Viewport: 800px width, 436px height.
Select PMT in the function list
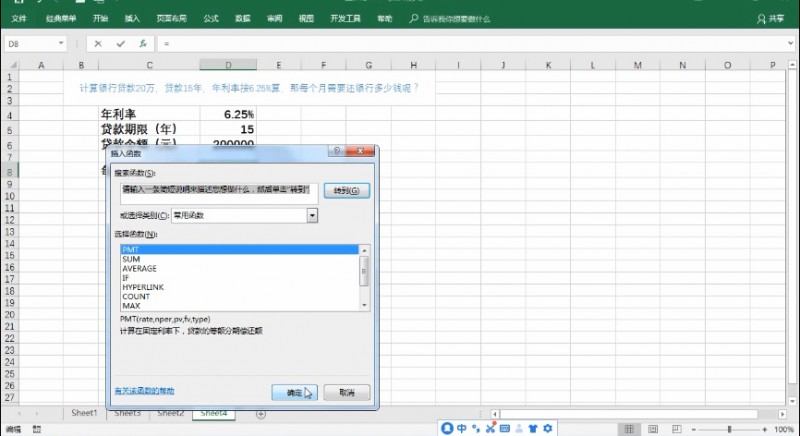[240, 250]
